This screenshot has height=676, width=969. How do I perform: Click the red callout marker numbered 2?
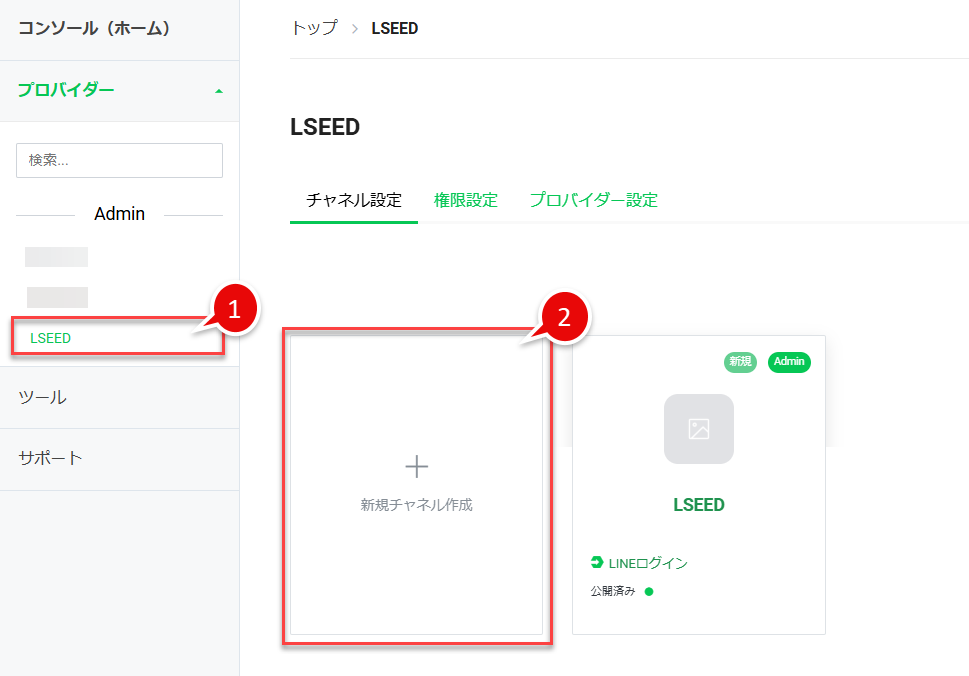pos(565,317)
